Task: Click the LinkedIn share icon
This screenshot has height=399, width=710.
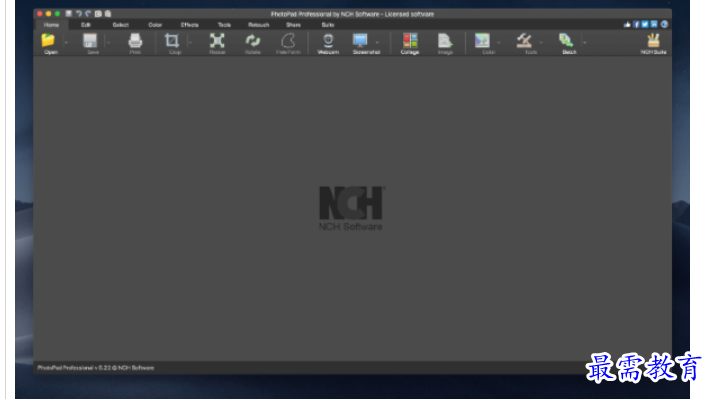Action: [x=654, y=24]
